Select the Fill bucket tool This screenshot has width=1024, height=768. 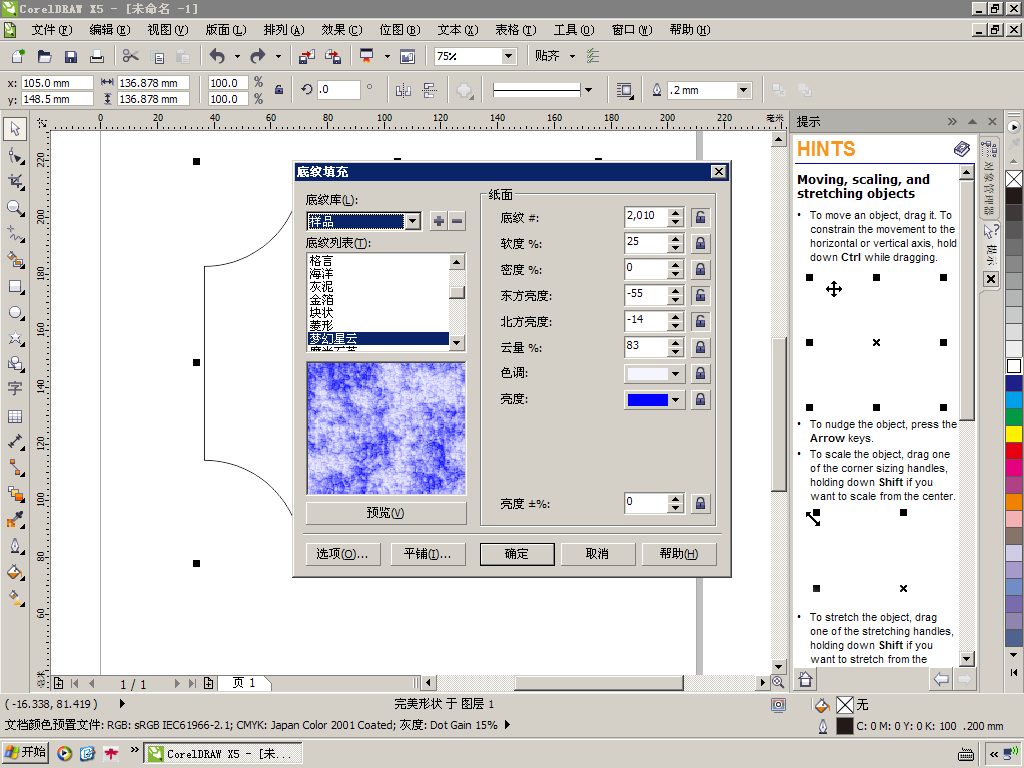coord(16,573)
